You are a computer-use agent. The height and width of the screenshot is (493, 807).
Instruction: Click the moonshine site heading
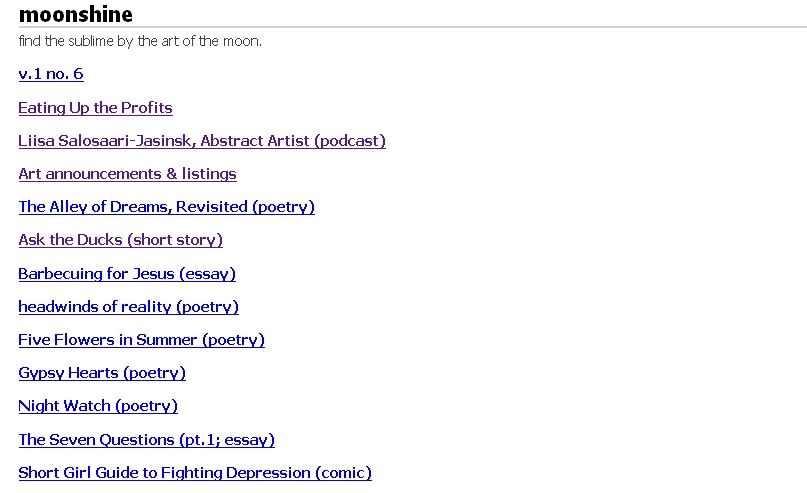pos(76,14)
